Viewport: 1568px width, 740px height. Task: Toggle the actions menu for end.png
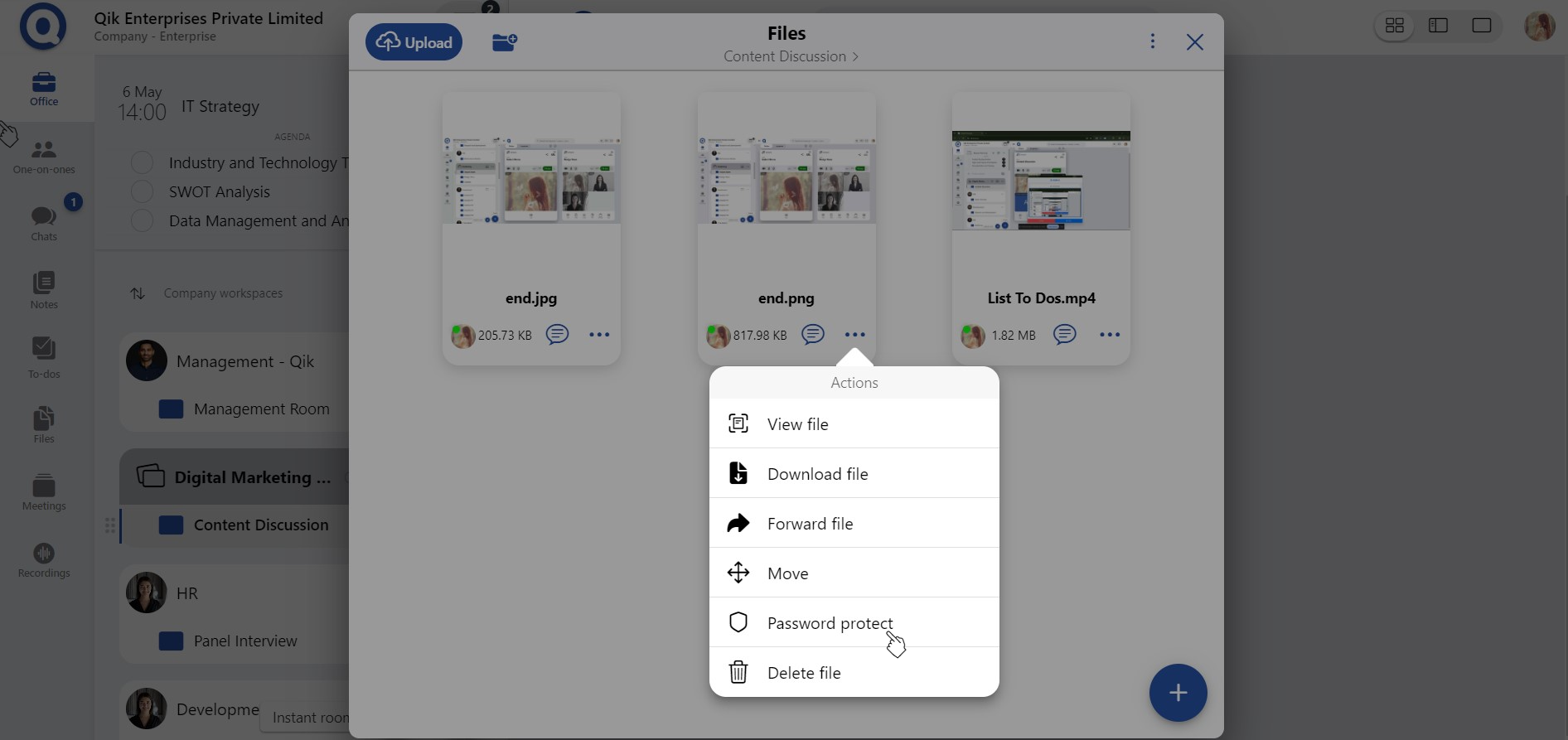click(x=854, y=335)
